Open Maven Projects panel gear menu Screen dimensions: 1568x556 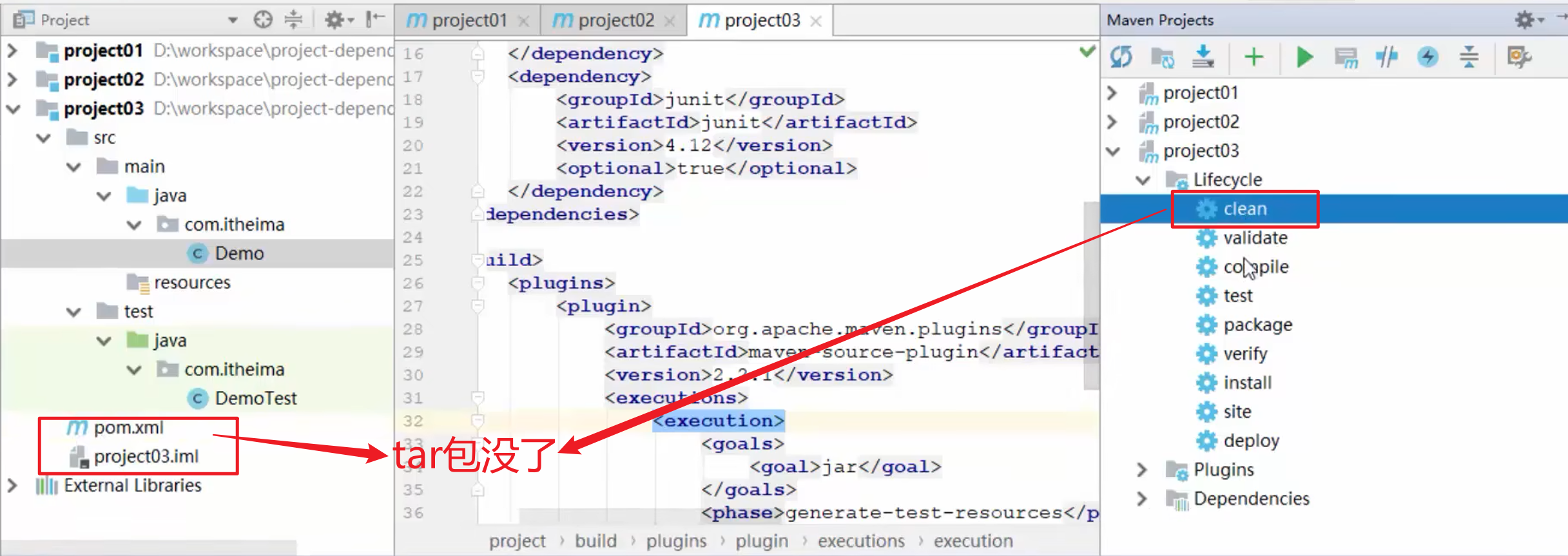pos(1529,20)
